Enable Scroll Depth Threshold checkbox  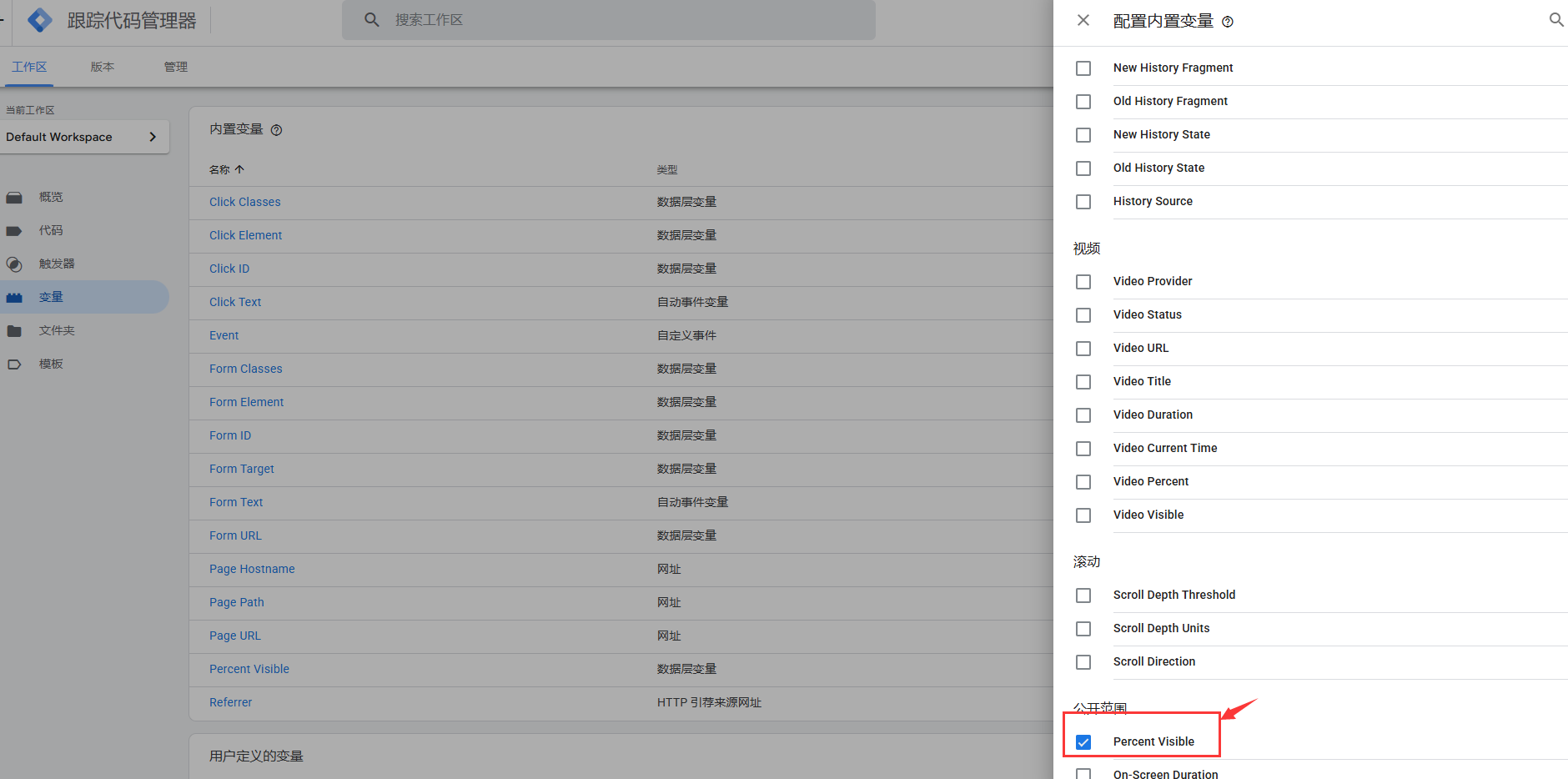pyautogui.click(x=1083, y=596)
